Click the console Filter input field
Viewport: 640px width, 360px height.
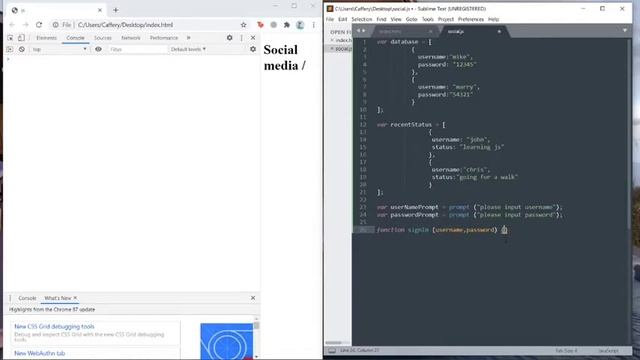[x=137, y=49]
